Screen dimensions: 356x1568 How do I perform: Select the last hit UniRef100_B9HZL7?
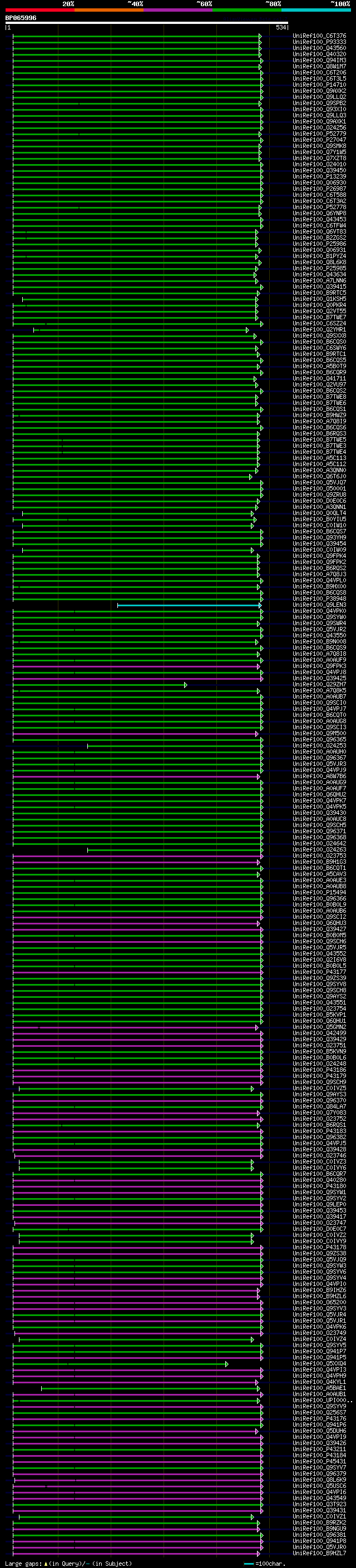319,1554
